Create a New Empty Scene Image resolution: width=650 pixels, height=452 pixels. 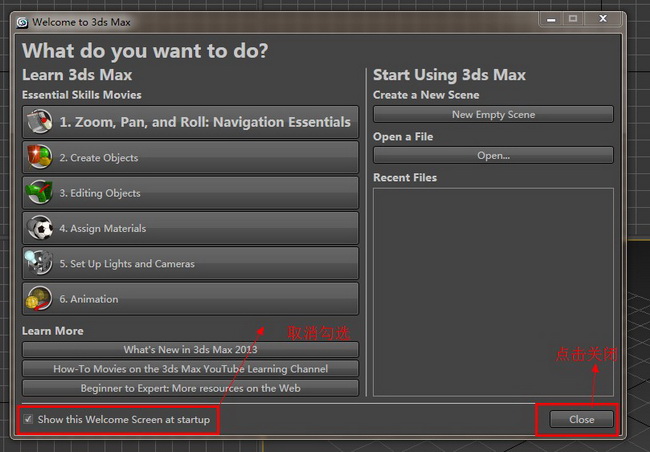[x=493, y=114]
